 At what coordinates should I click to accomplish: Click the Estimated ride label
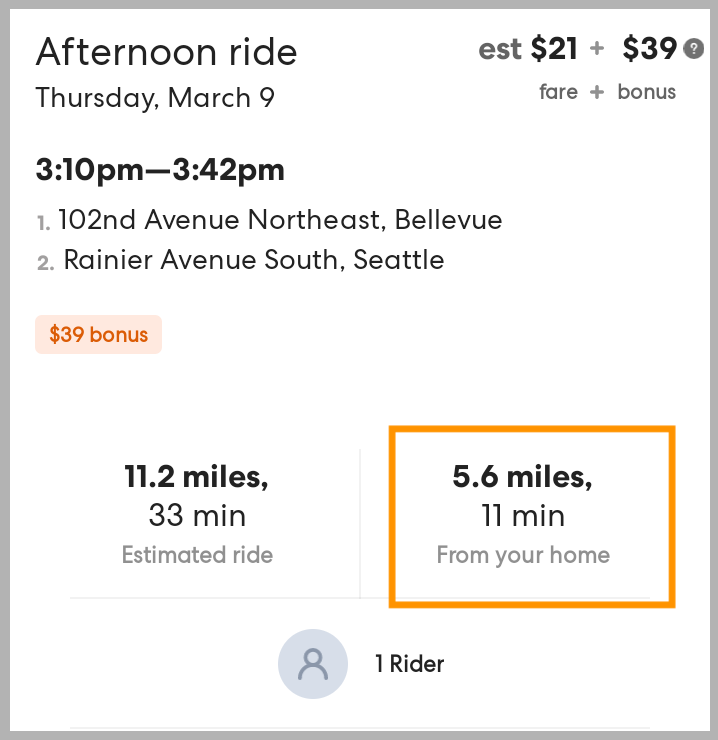click(x=197, y=555)
